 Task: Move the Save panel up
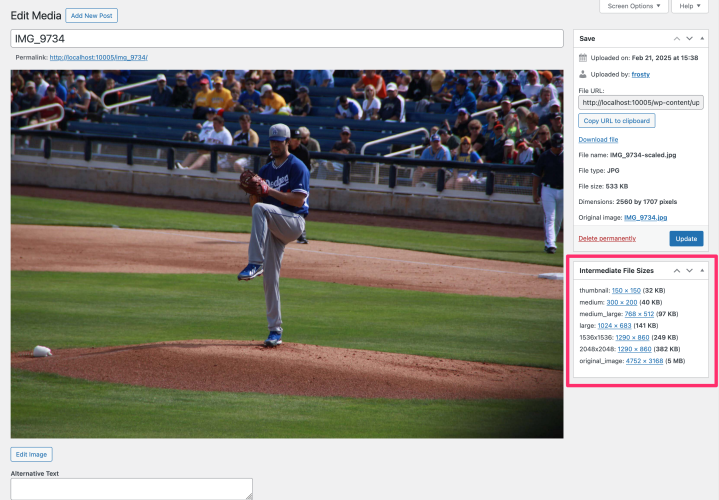(677, 38)
